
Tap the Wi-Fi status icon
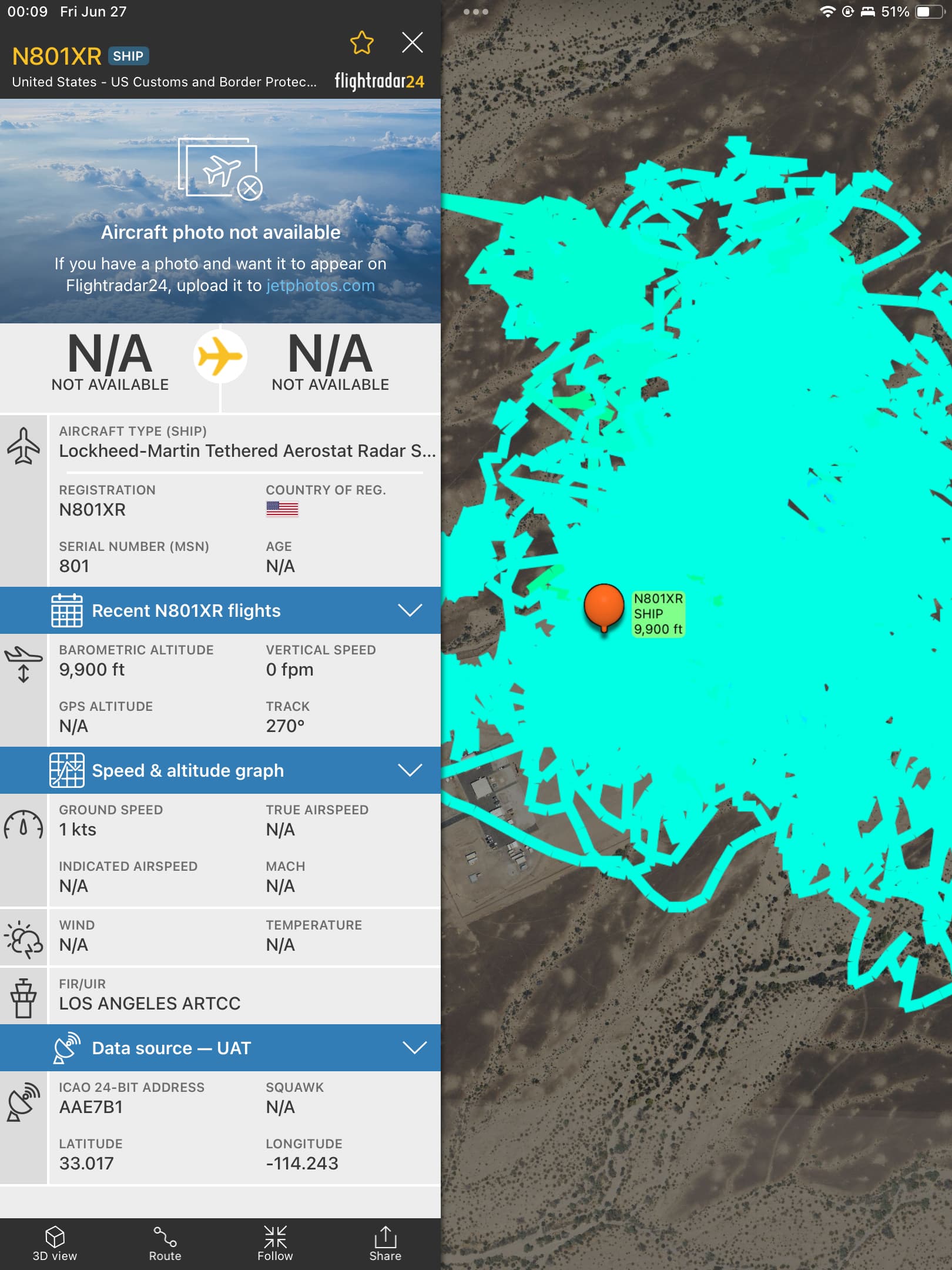tap(827, 12)
